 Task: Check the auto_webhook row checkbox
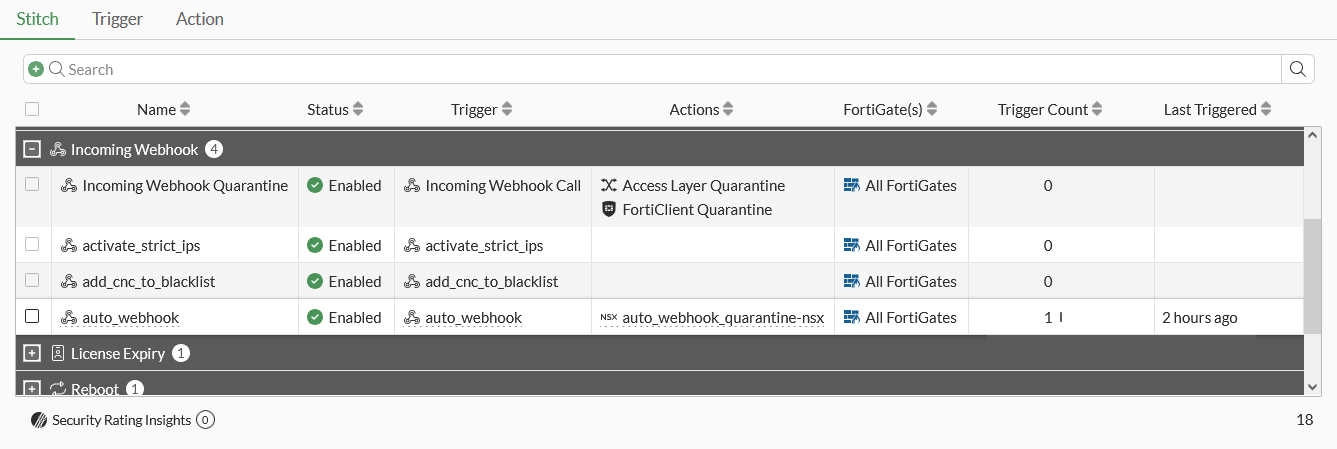(x=32, y=316)
